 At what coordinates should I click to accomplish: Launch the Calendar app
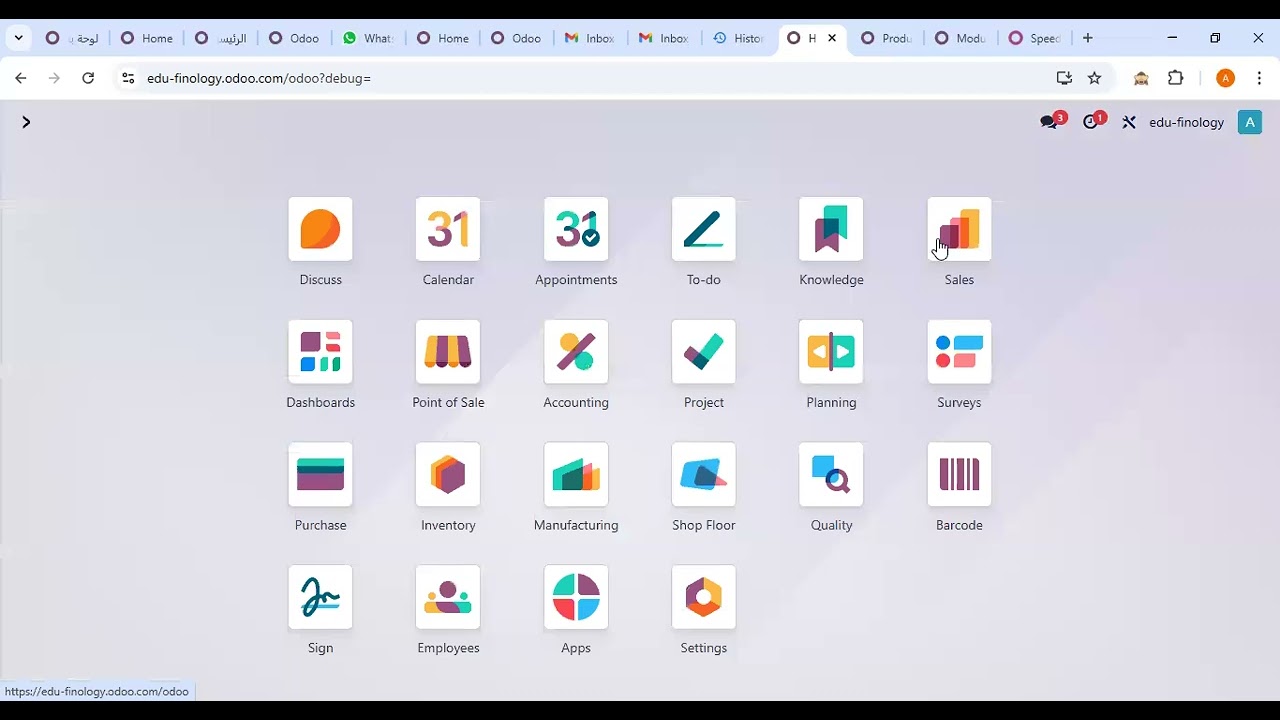pos(448,230)
